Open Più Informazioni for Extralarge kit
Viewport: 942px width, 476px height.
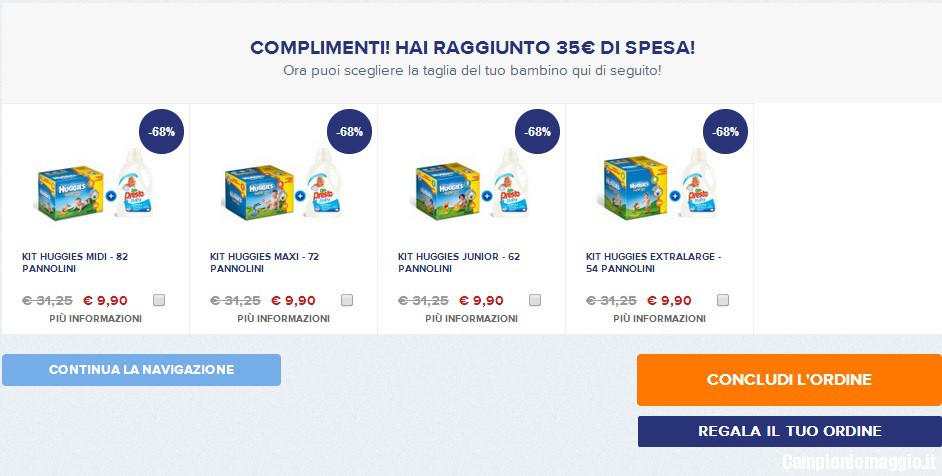[x=659, y=319]
